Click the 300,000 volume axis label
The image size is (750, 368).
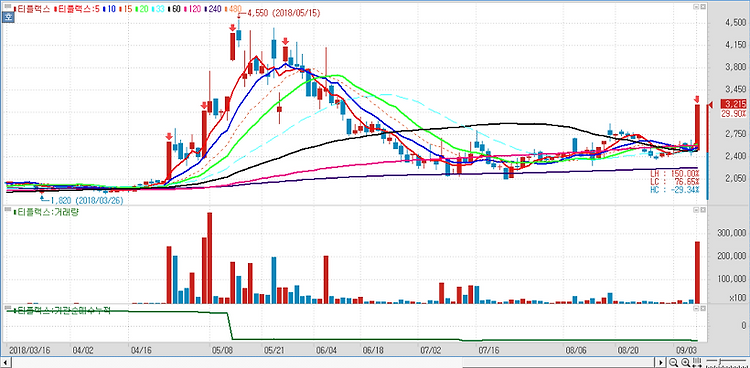pos(733,234)
